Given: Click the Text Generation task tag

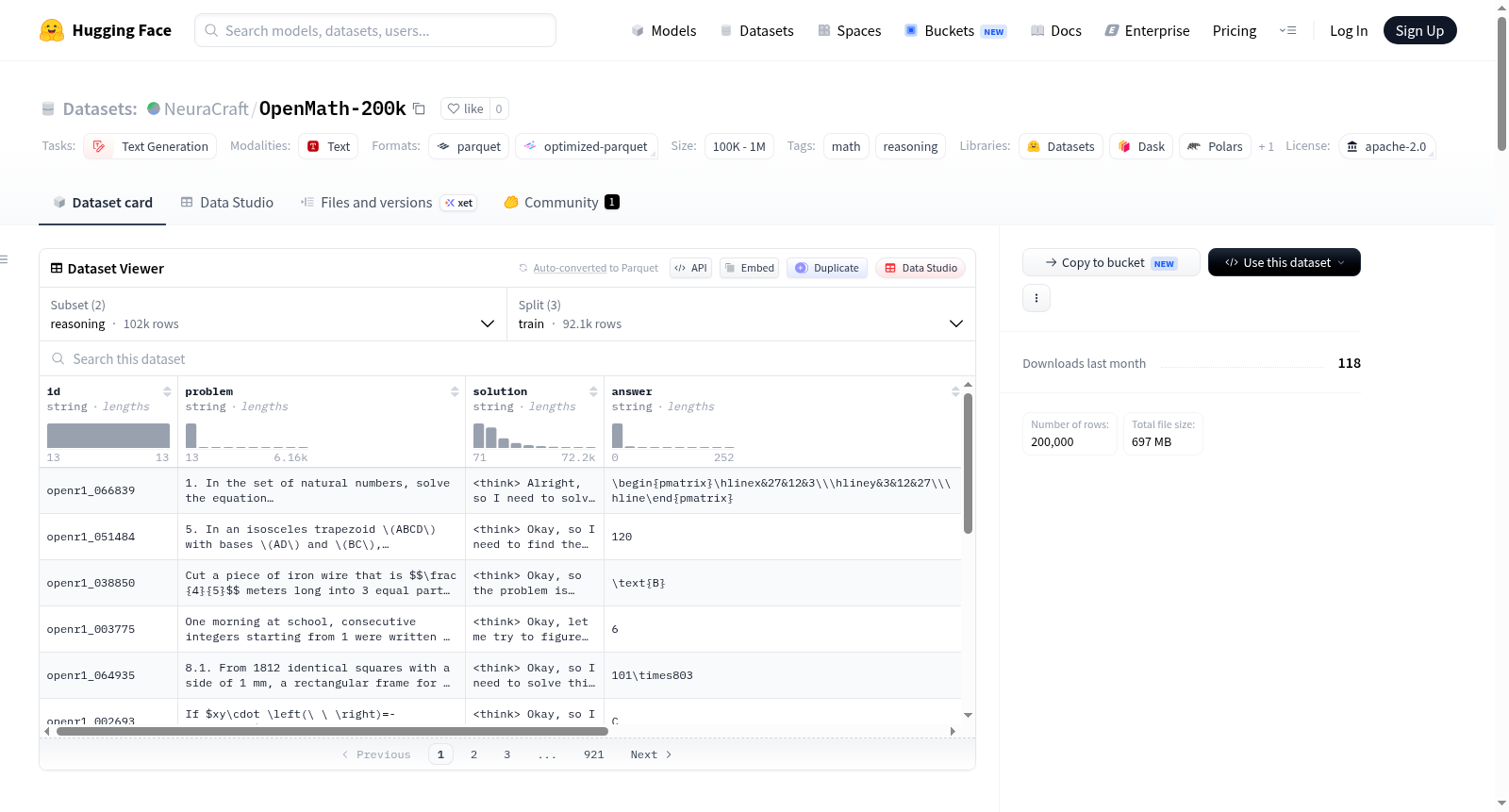Looking at the screenshot, I should [x=150, y=146].
